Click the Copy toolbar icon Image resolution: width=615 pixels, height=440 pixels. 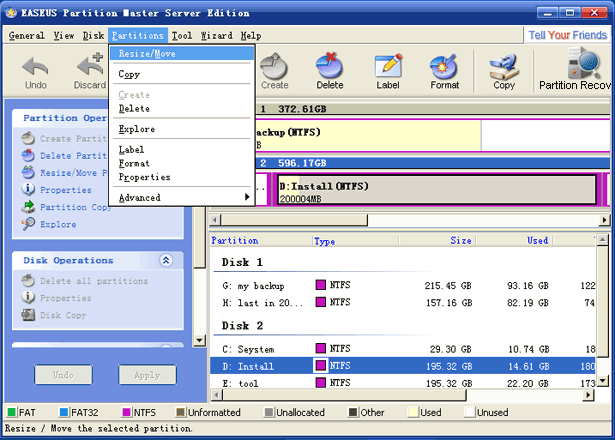[x=504, y=67]
